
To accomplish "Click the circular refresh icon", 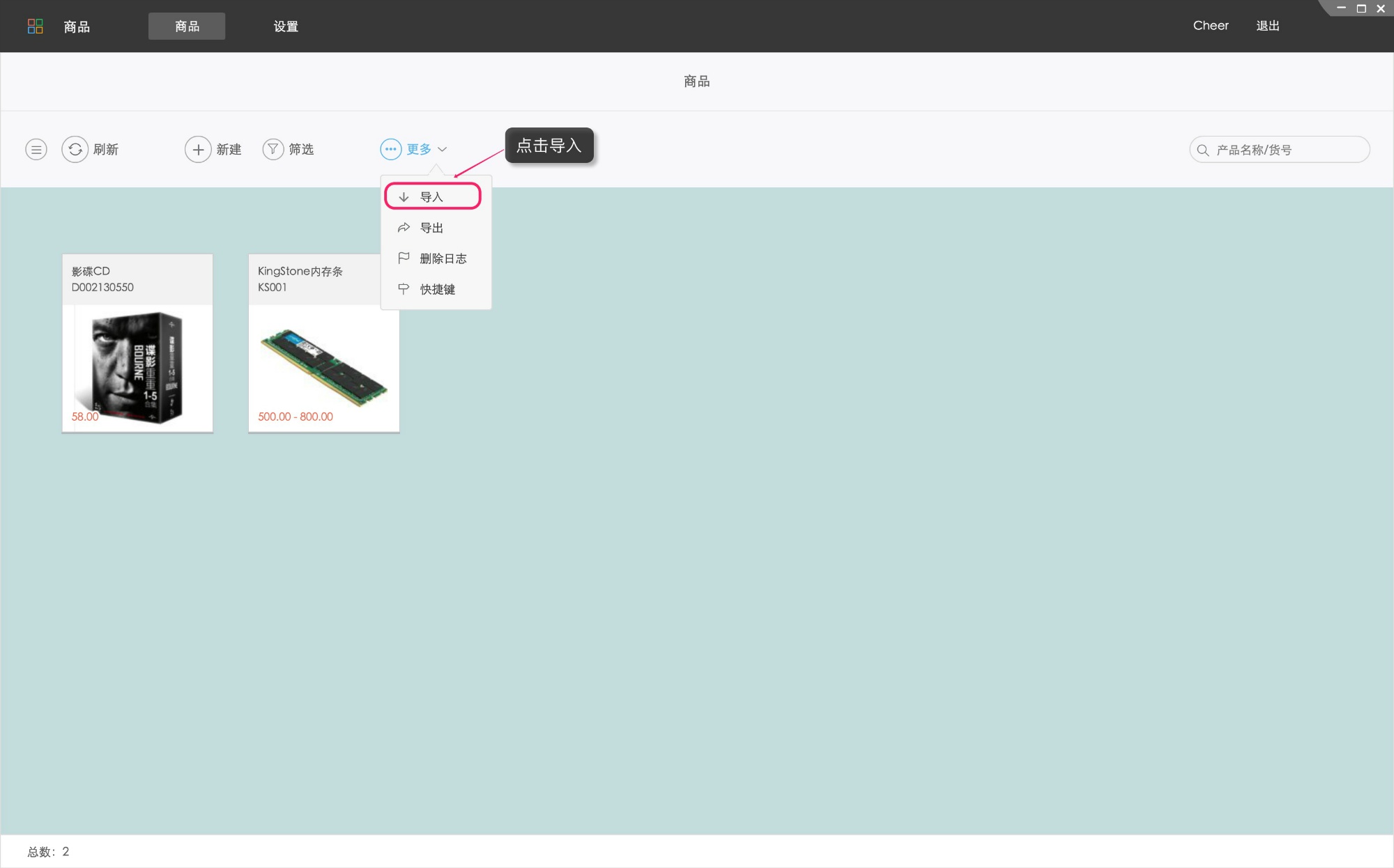I will [75, 149].
